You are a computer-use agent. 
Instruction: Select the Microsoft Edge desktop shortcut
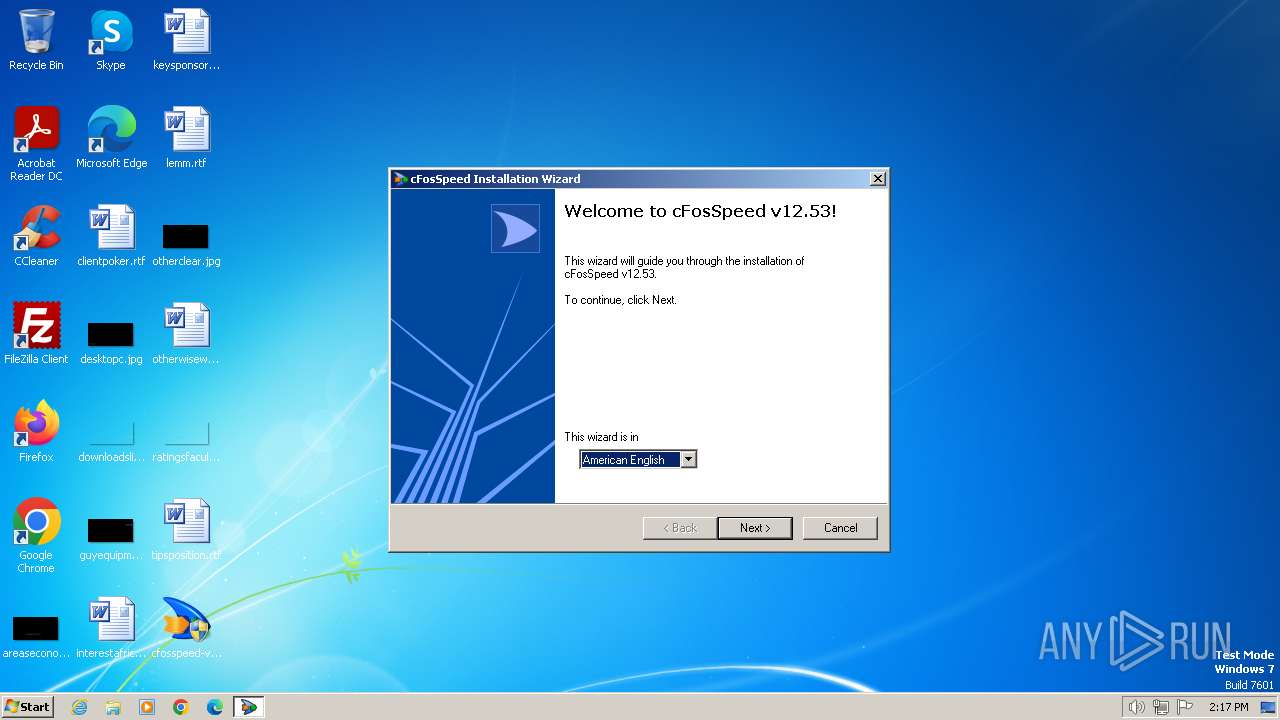(111, 139)
